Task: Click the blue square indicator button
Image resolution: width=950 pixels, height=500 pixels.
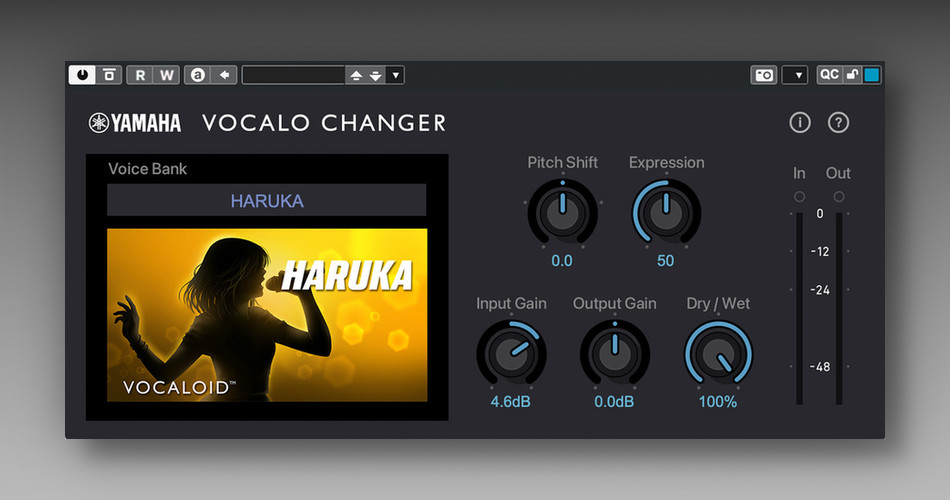Action: click(x=872, y=75)
